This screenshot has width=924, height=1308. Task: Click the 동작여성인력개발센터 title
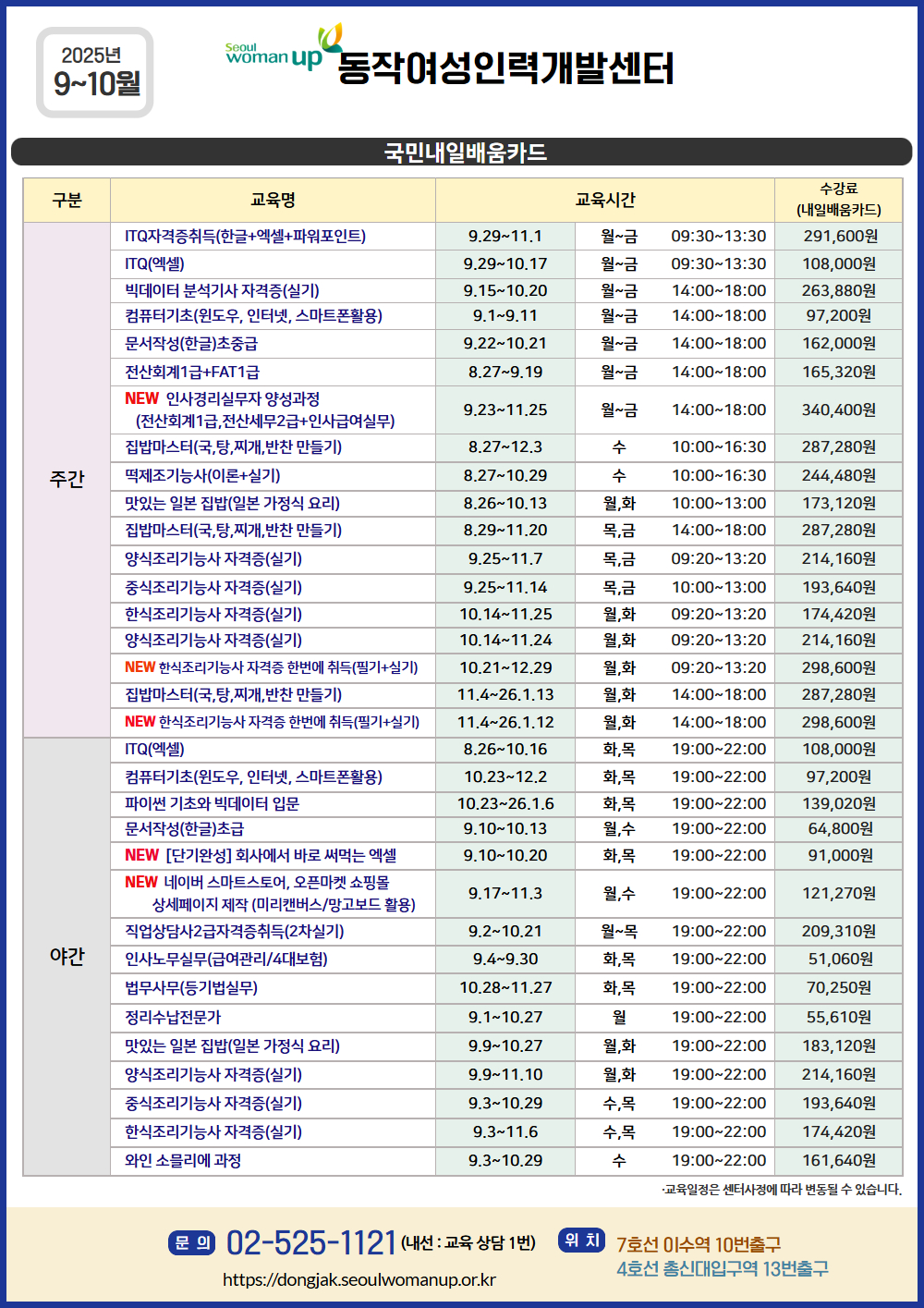pyautogui.click(x=505, y=68)
